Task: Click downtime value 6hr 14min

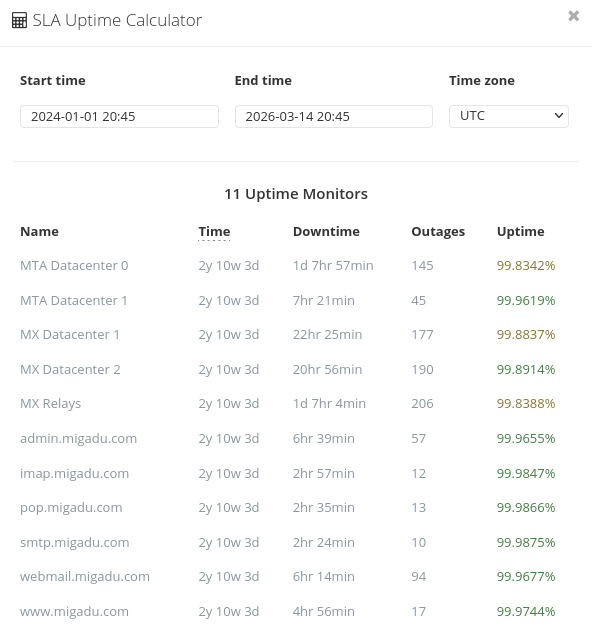Action: pos(324,576)
